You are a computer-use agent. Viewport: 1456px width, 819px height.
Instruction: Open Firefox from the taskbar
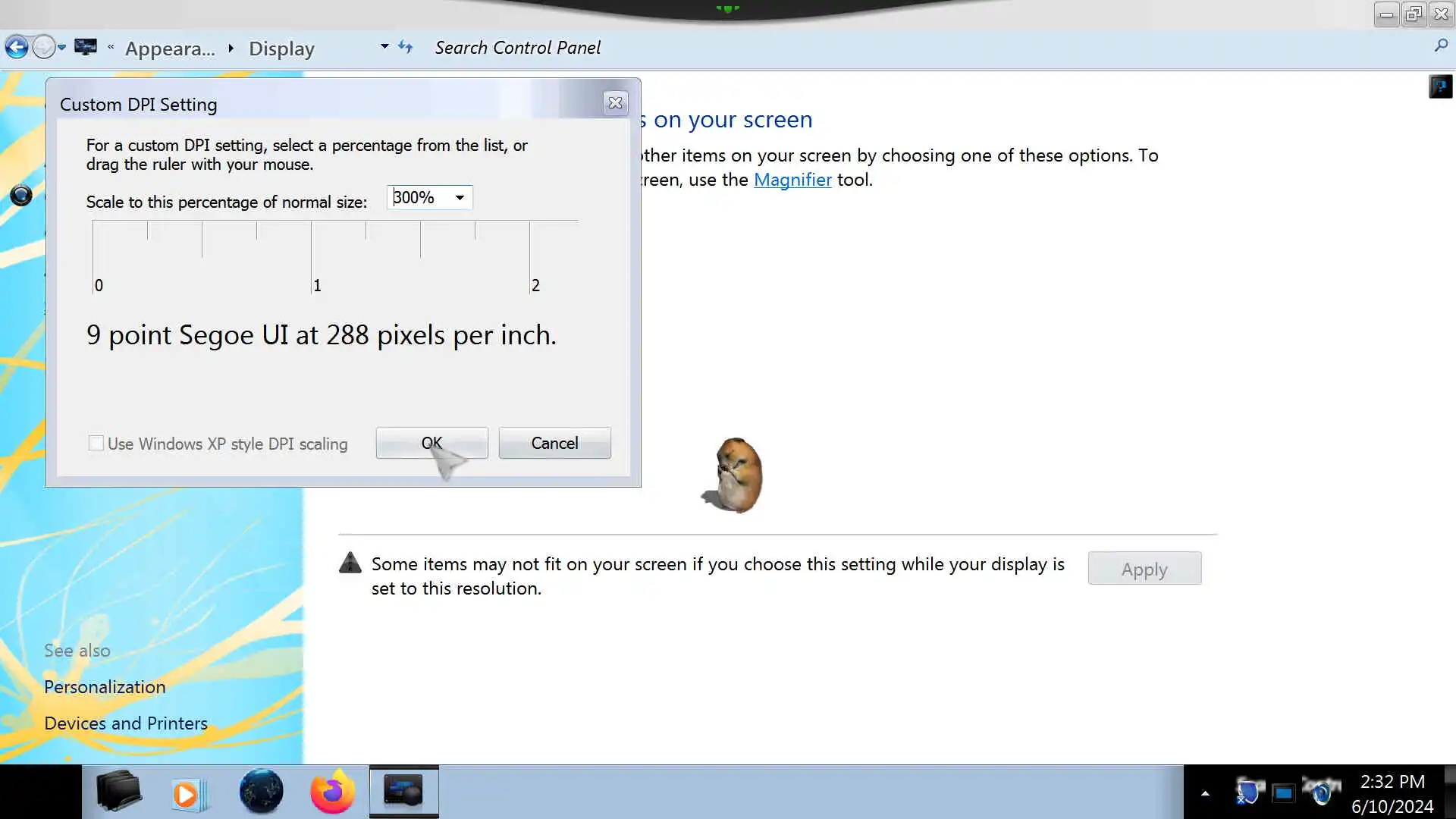(332, 792)
